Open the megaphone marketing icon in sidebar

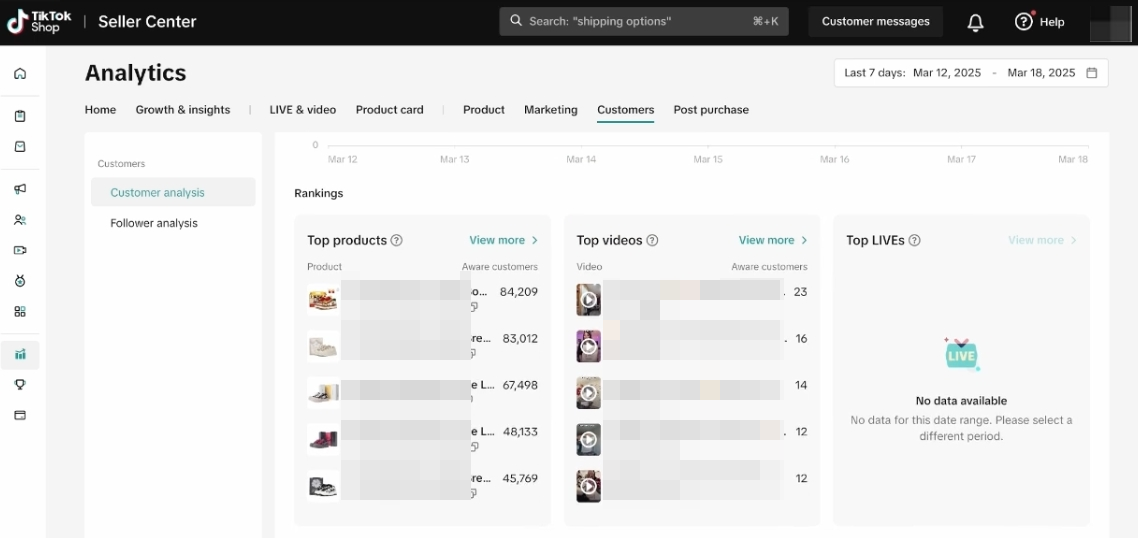[20, 189]
